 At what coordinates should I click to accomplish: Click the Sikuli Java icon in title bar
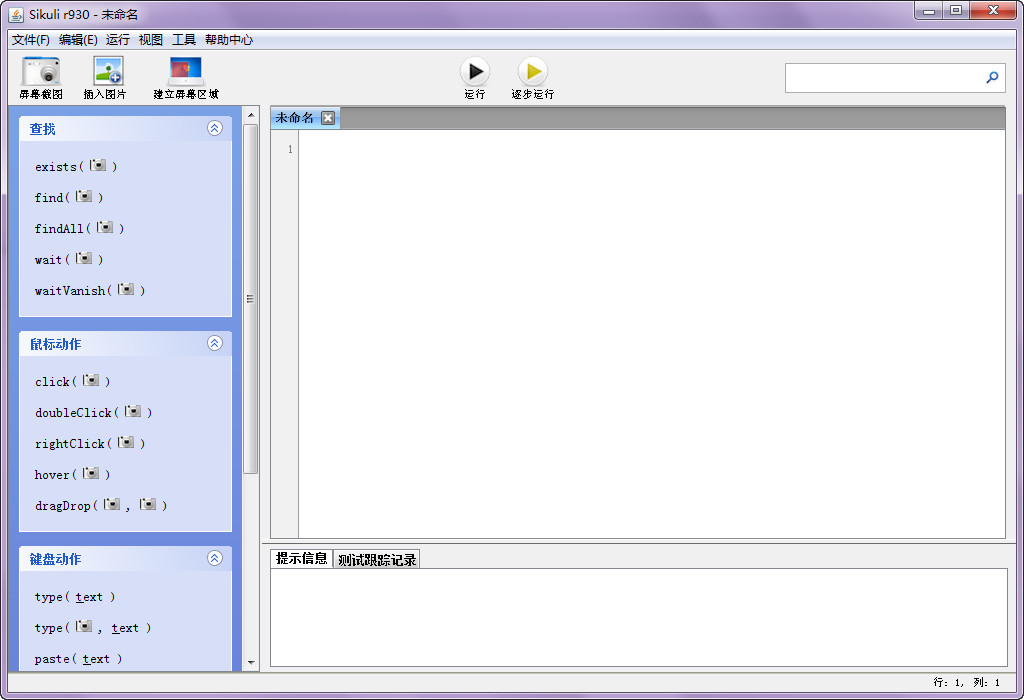click(16, 14)
